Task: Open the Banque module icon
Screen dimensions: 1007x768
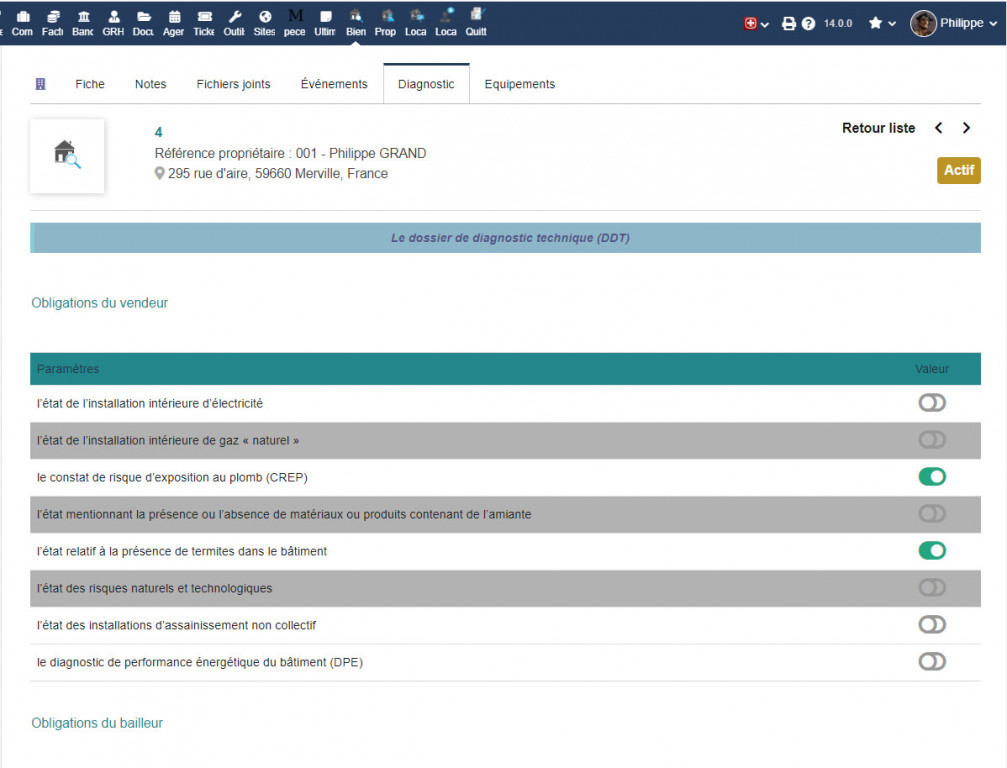Action: (x=83, y=22)
